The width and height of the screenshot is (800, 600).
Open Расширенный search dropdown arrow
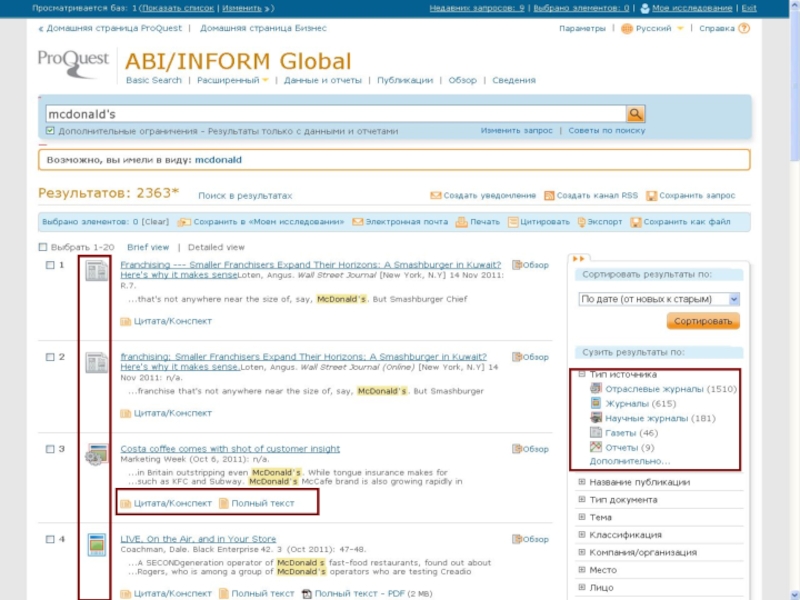[265, 80]
